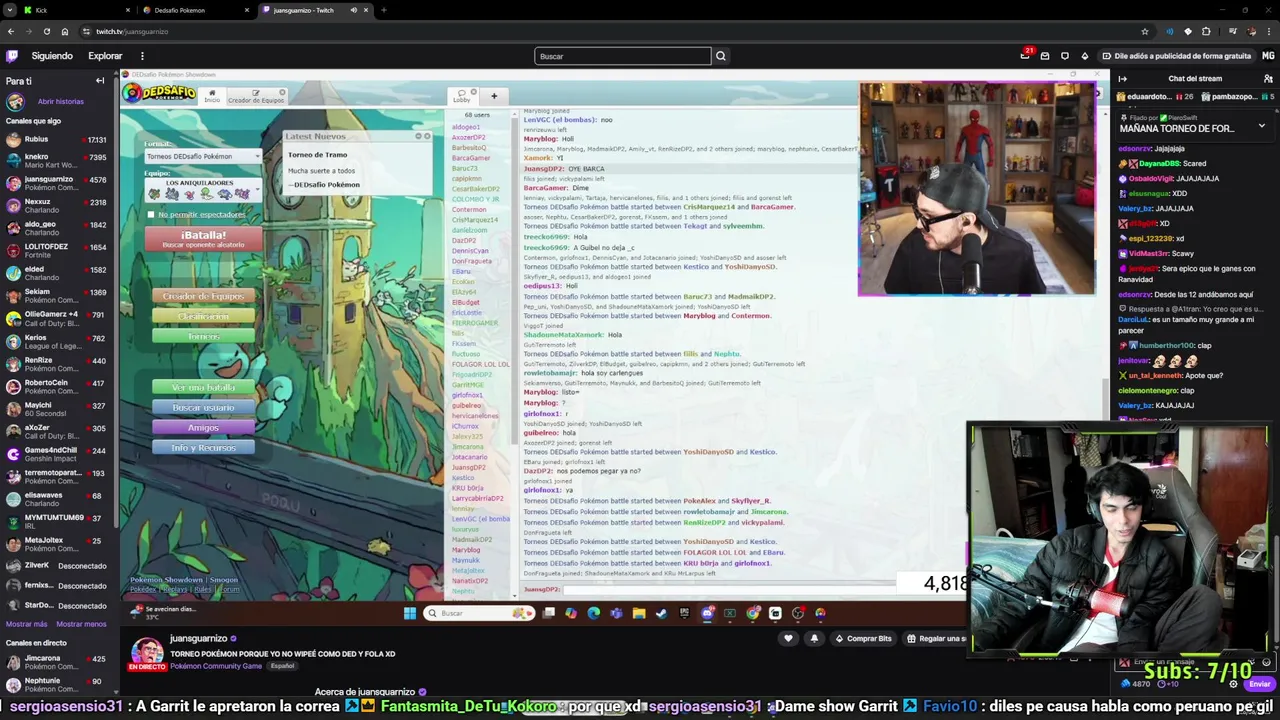Open Microsoft Edge in the streamed taskbar

[594, 613]
